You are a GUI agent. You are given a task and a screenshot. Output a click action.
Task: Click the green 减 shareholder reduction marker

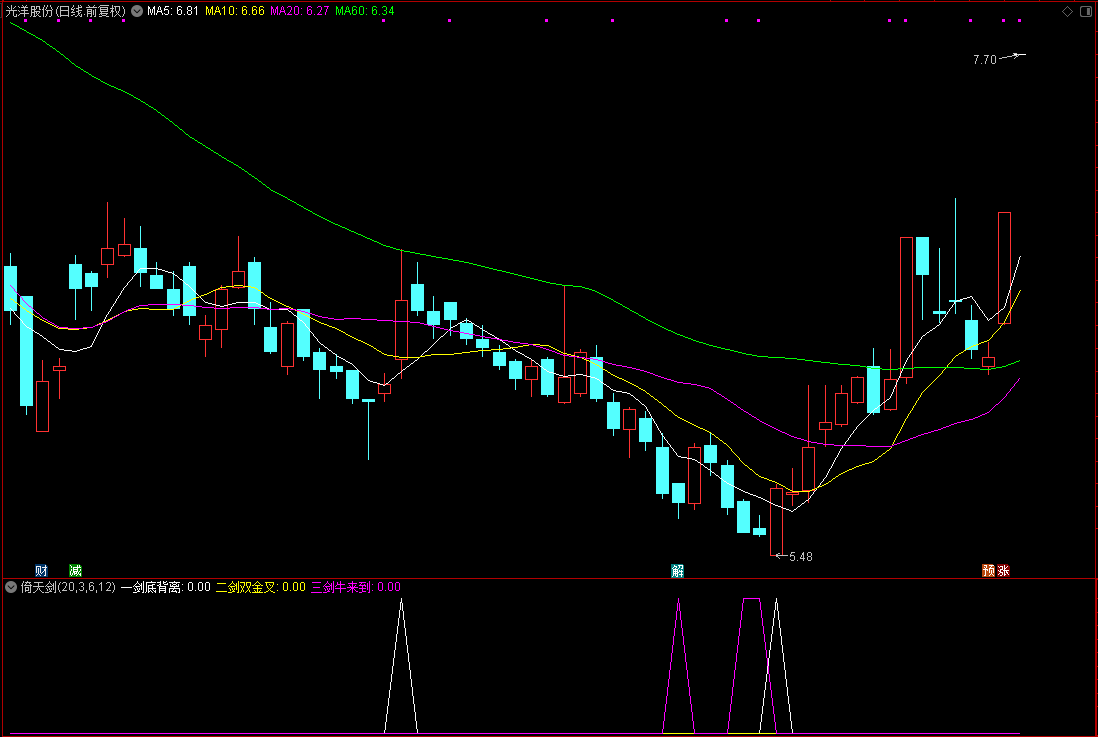click(75, 570)
